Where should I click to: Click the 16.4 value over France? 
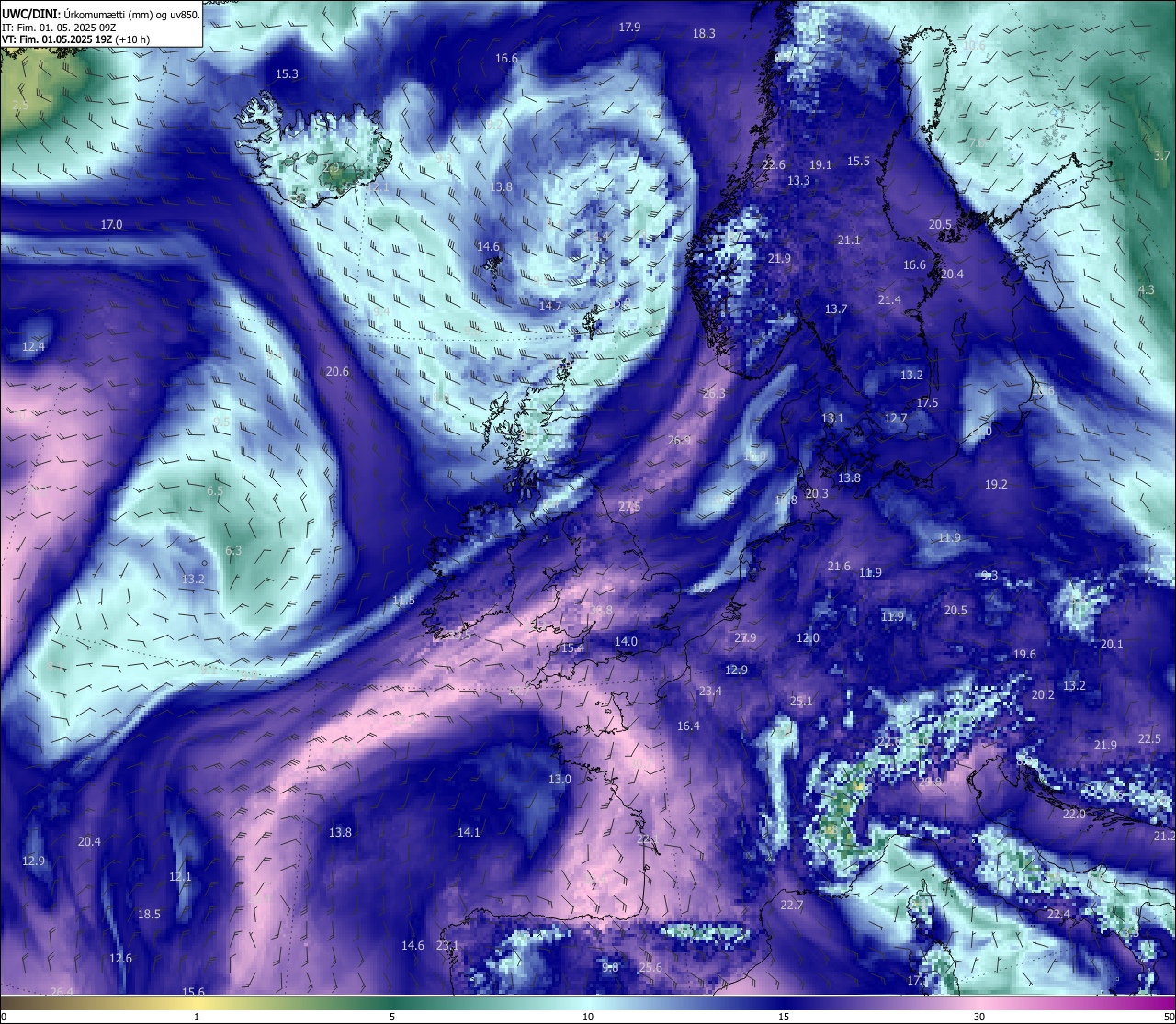click(688, 726)
